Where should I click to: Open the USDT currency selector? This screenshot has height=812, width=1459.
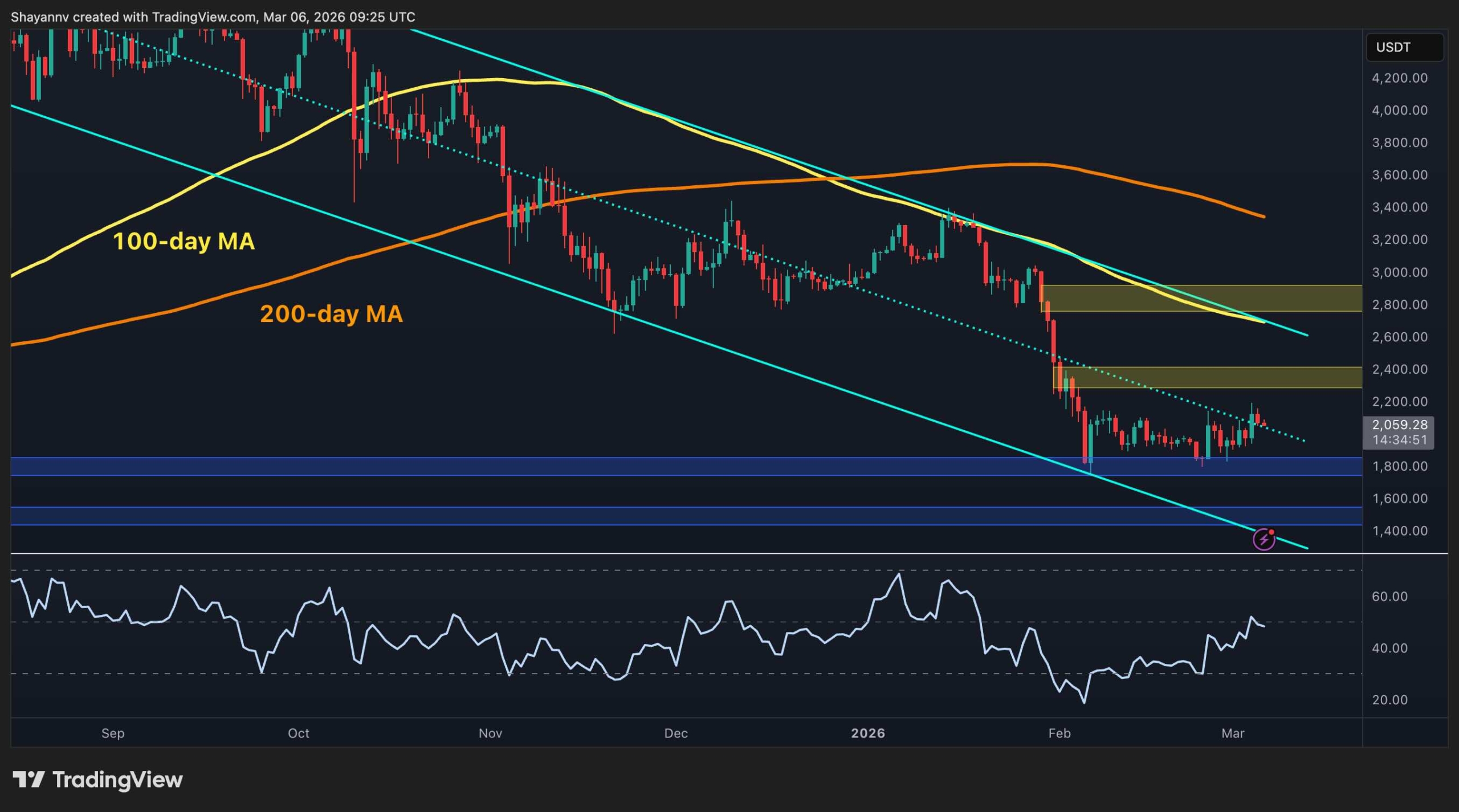point(1404,47)
